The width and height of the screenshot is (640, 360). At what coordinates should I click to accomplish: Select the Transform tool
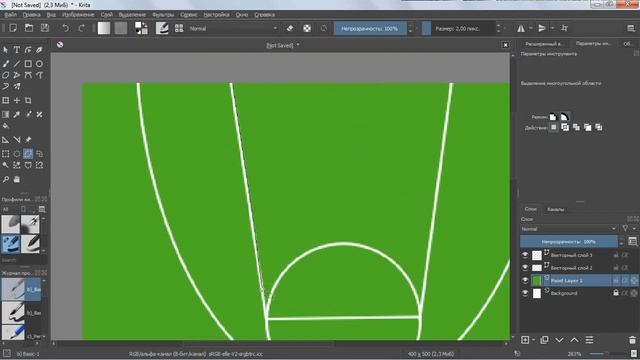point(6,100)
